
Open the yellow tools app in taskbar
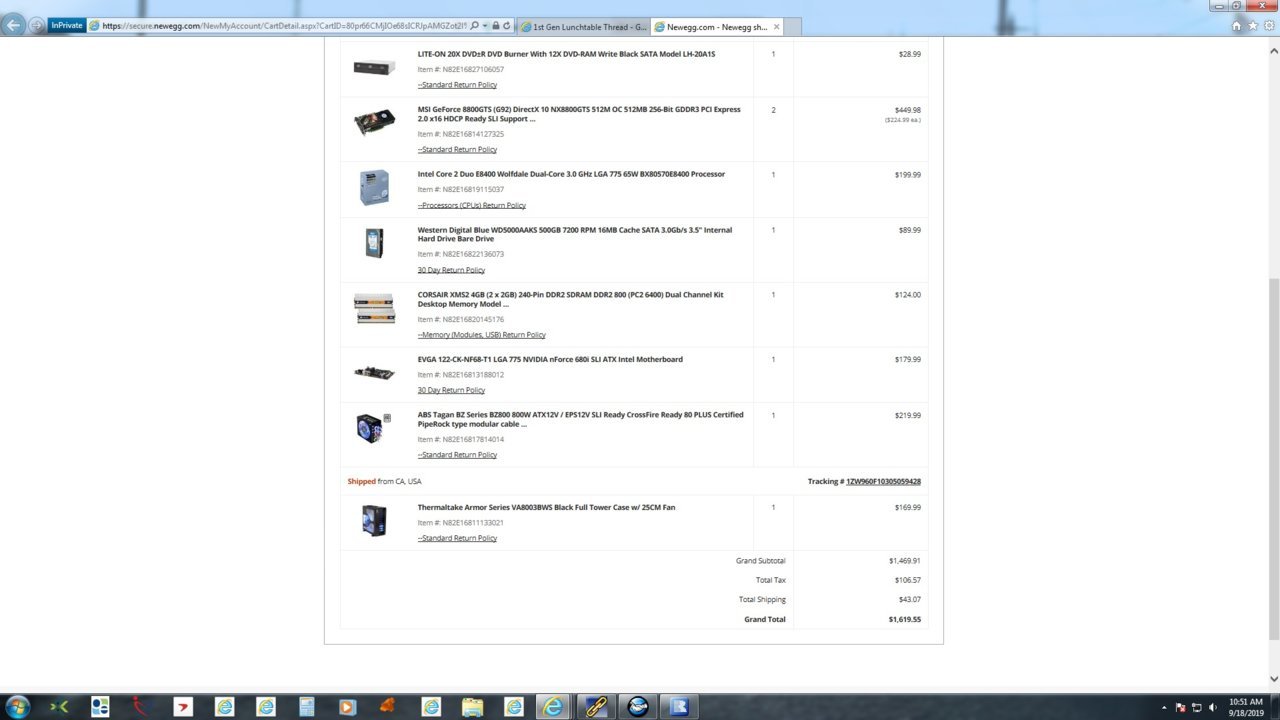point(596,707)
